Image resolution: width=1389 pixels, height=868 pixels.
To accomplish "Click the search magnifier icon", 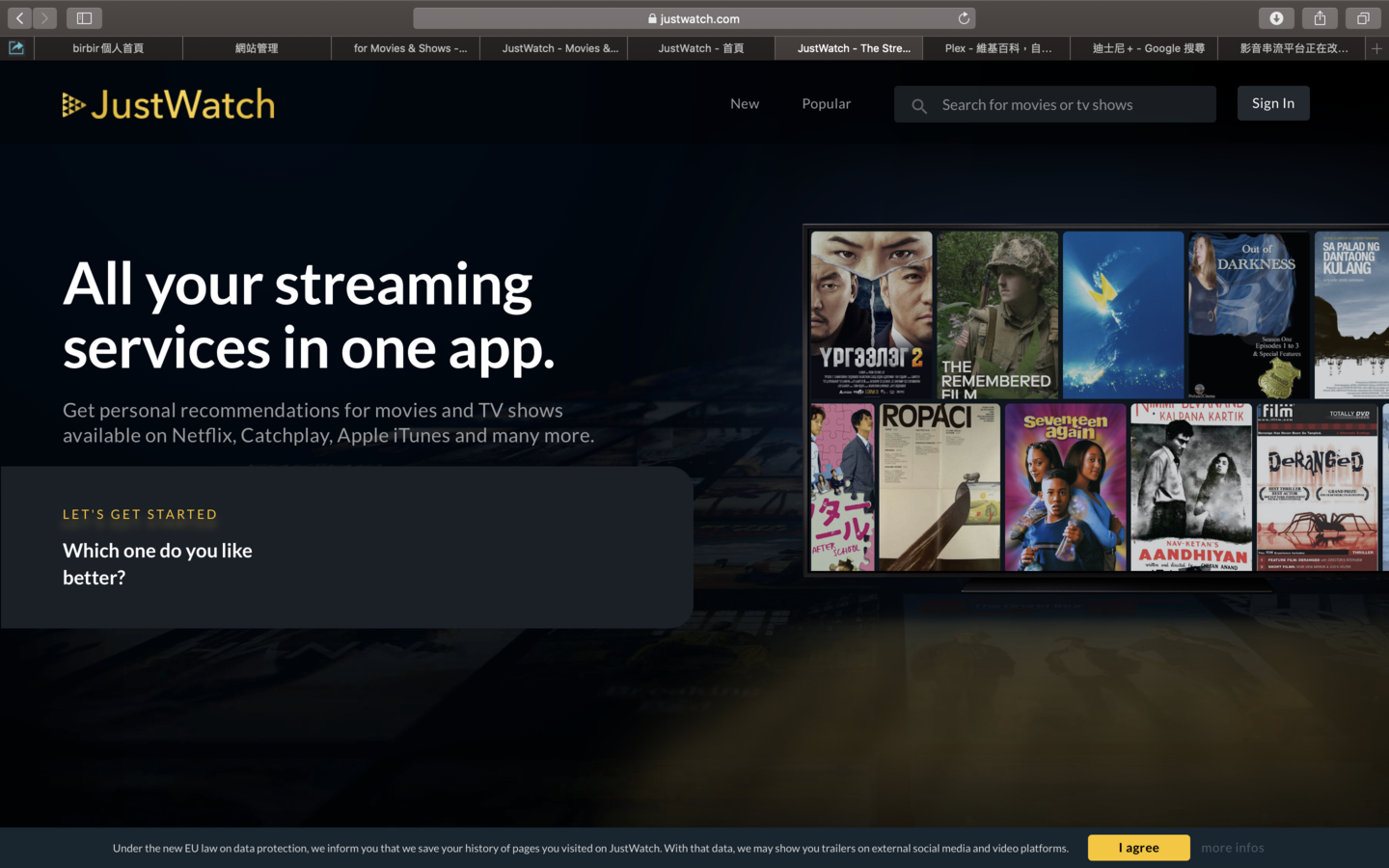I will tap(919, 105).
